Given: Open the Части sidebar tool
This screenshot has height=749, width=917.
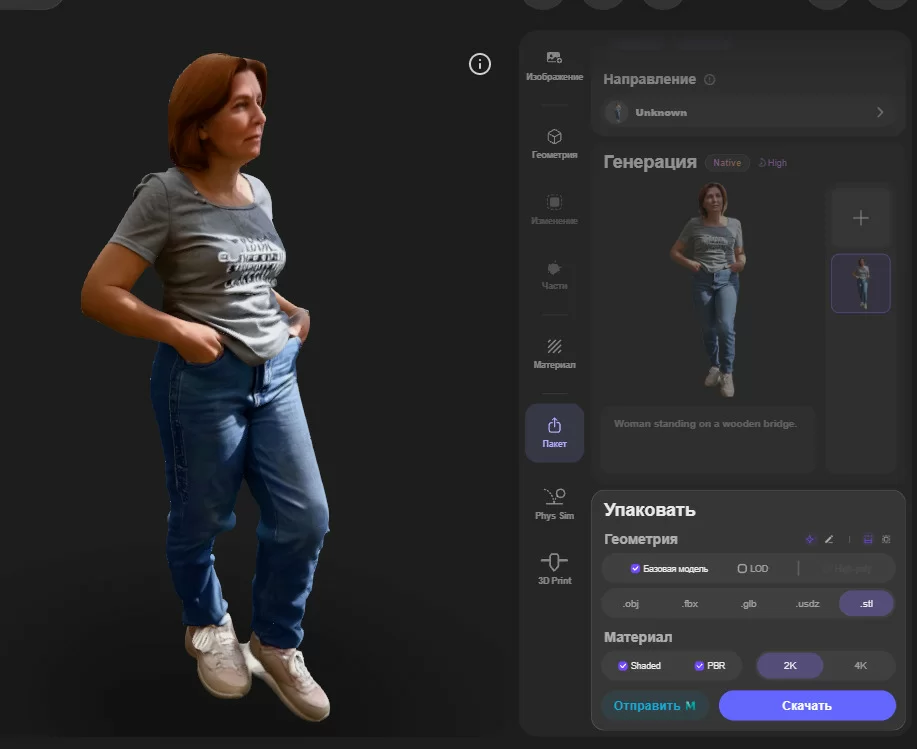Looking at the screenshot, I should [554, 275].
